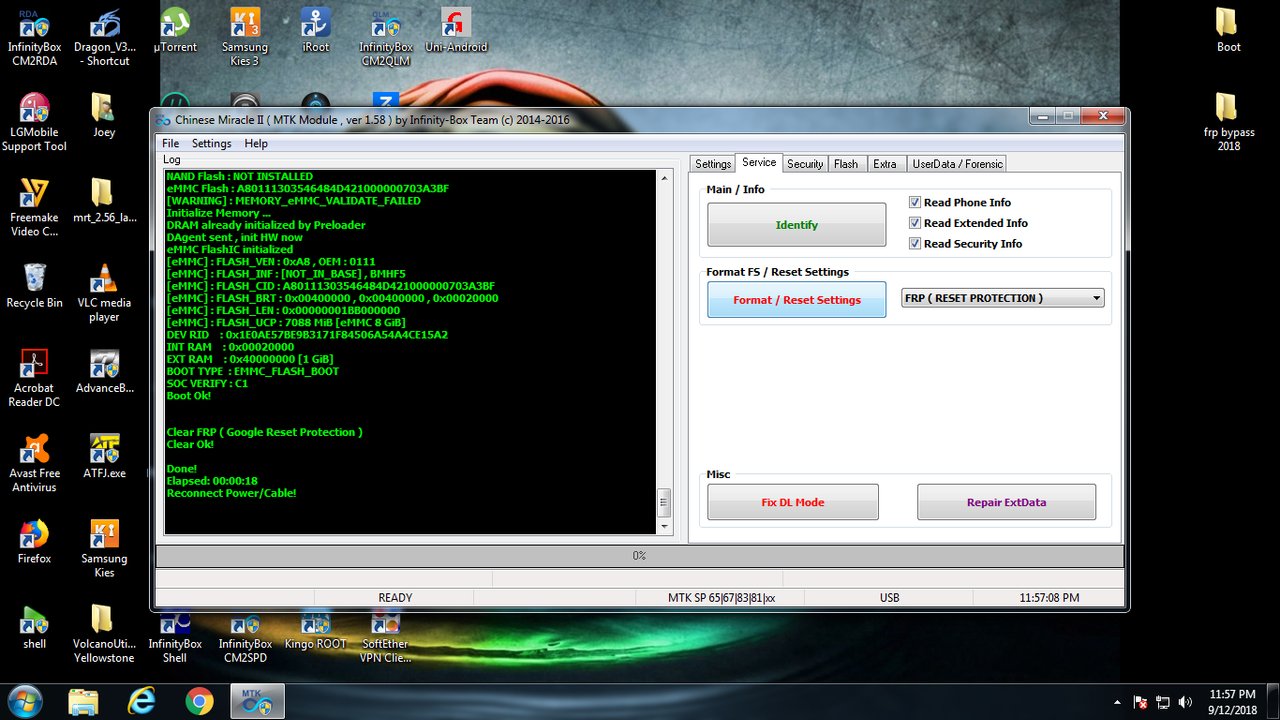
Task: Open shell desktop icon
Action: coord(34,627)
